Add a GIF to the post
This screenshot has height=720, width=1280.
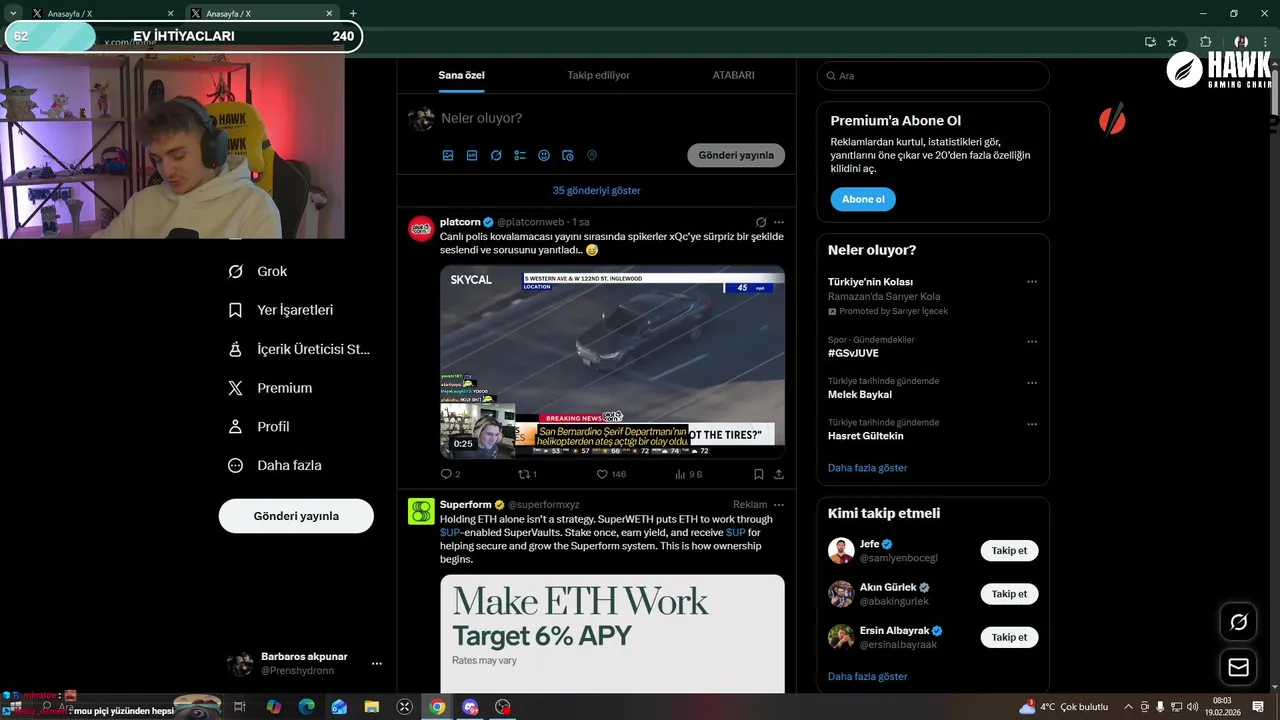[x=472, y=156]
